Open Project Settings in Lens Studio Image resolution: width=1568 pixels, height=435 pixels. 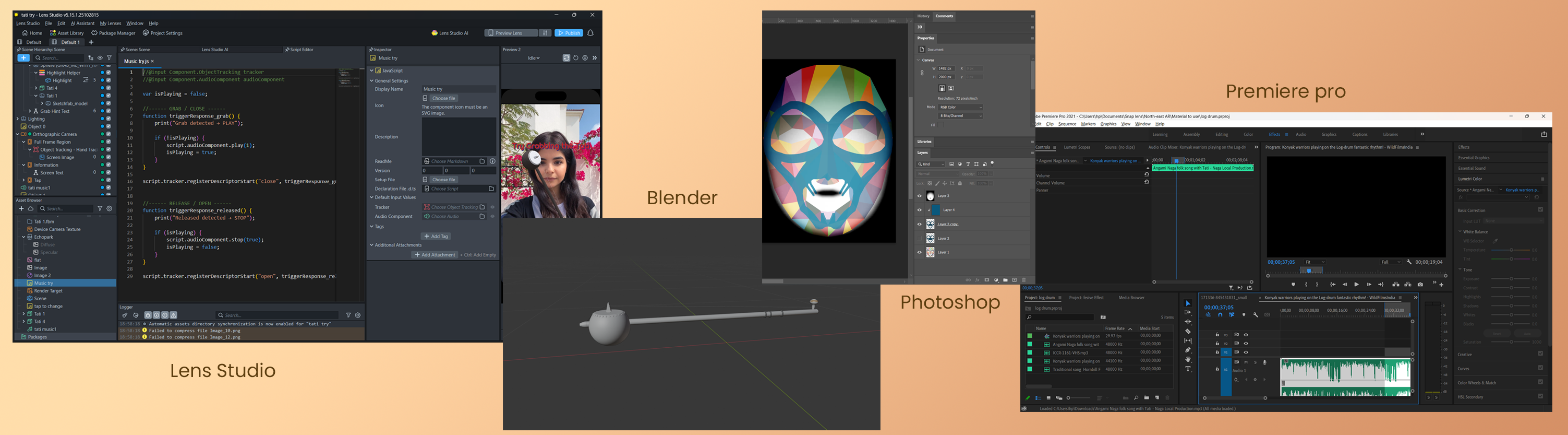click(163, 33)
